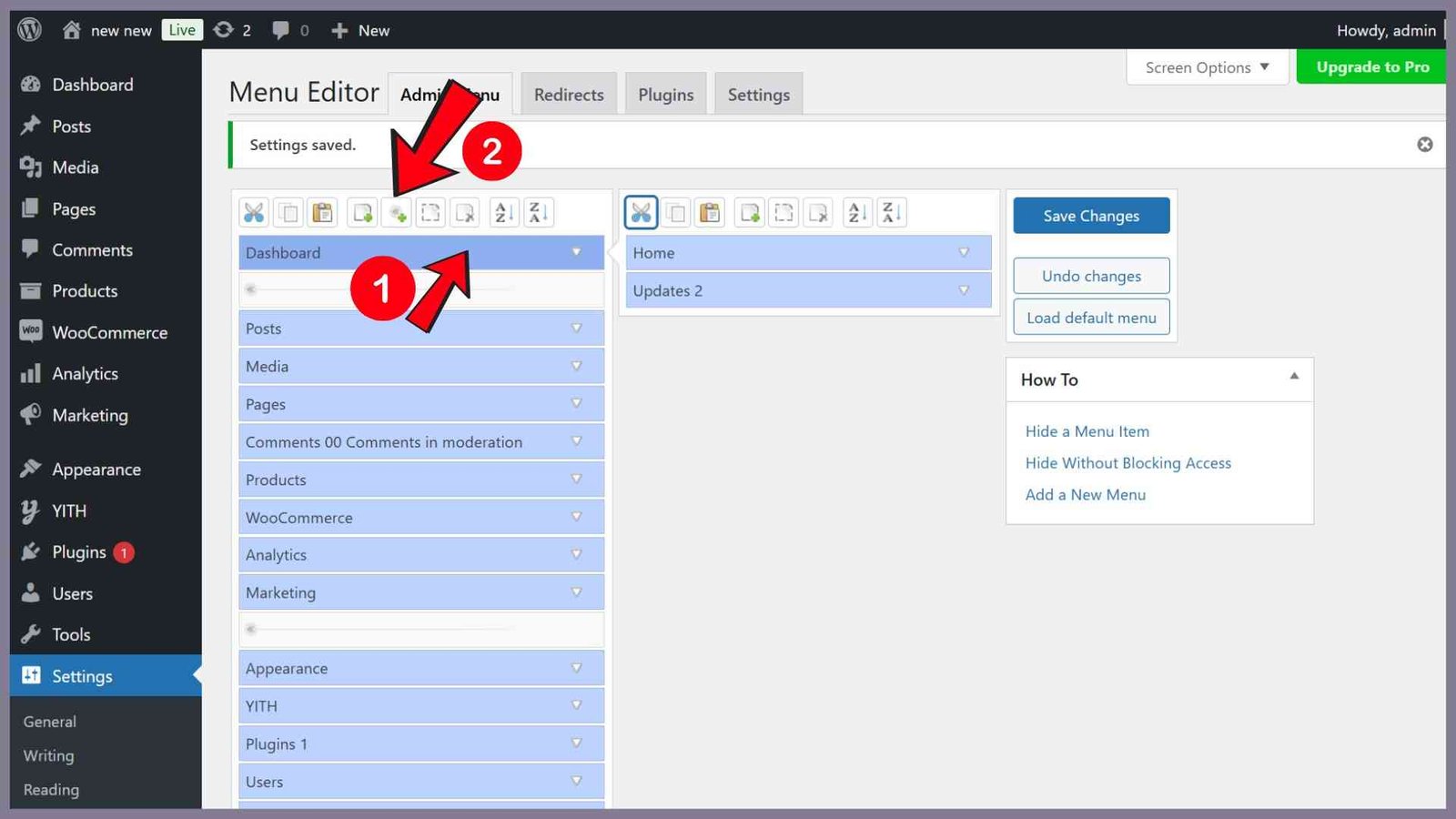
Task: Open comments bubble in admin bar
Action: (290, 30)
